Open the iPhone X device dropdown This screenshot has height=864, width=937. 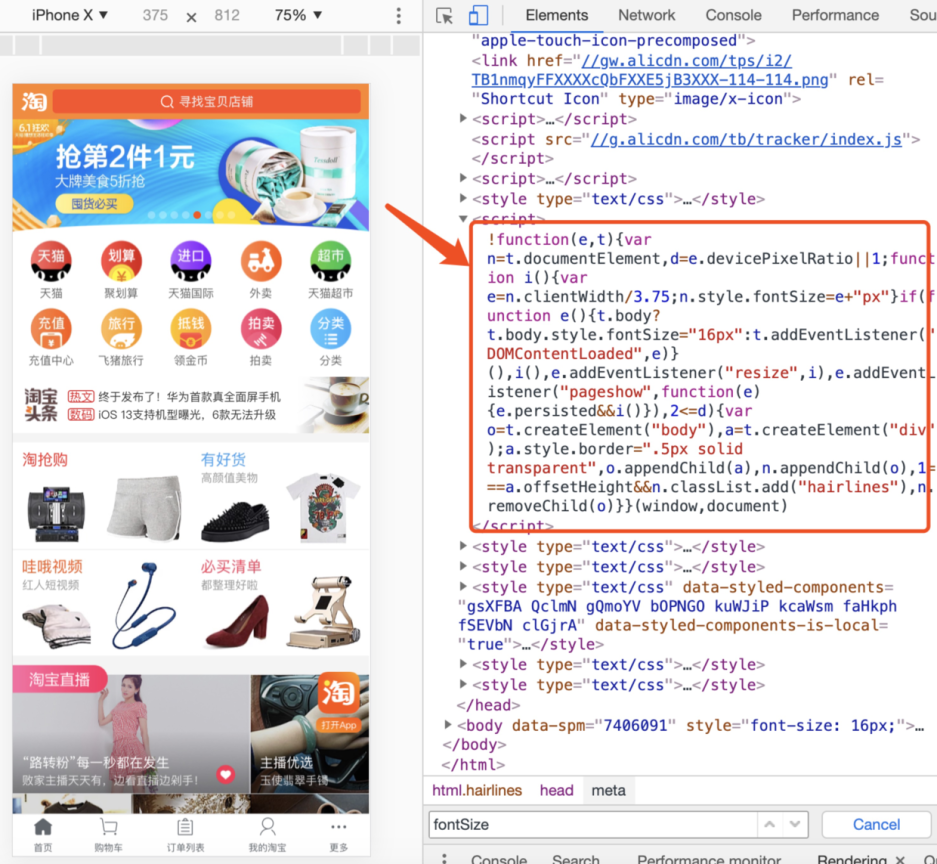tap(69, 16)
